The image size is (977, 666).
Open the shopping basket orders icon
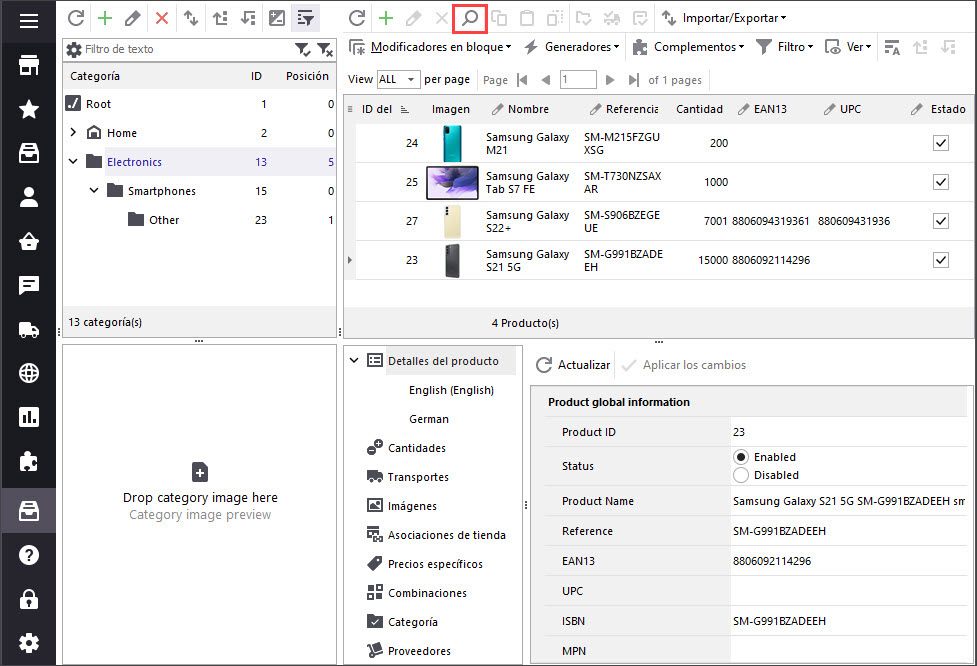pos(29,241)
